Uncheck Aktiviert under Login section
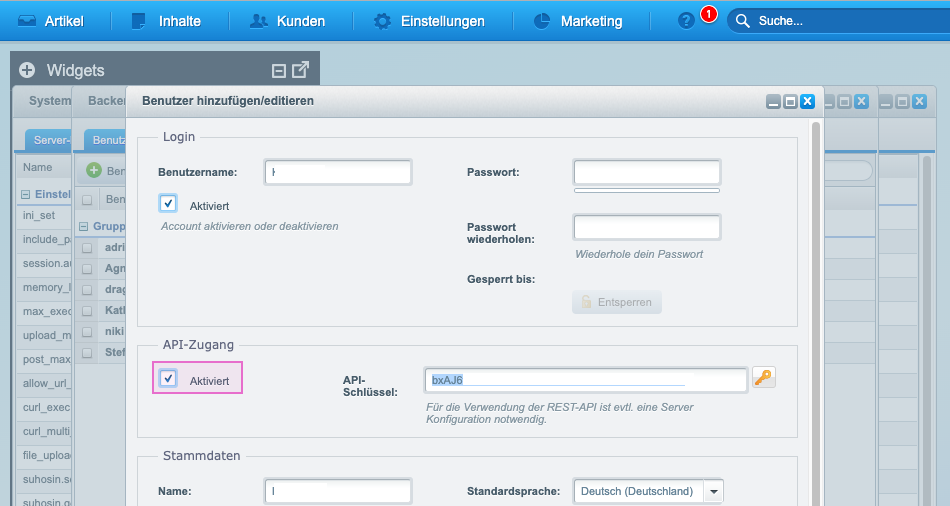Viewport: 950px width, 506px height. pyautogui.click(x=168, y=204)
